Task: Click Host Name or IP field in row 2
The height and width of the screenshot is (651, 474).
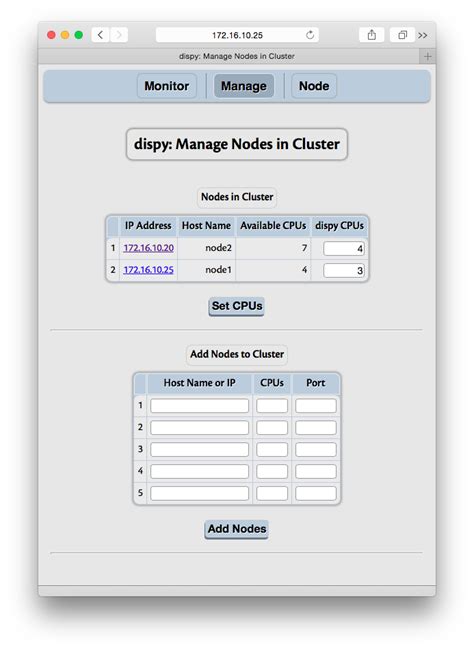Action: [x=199, y=428]
